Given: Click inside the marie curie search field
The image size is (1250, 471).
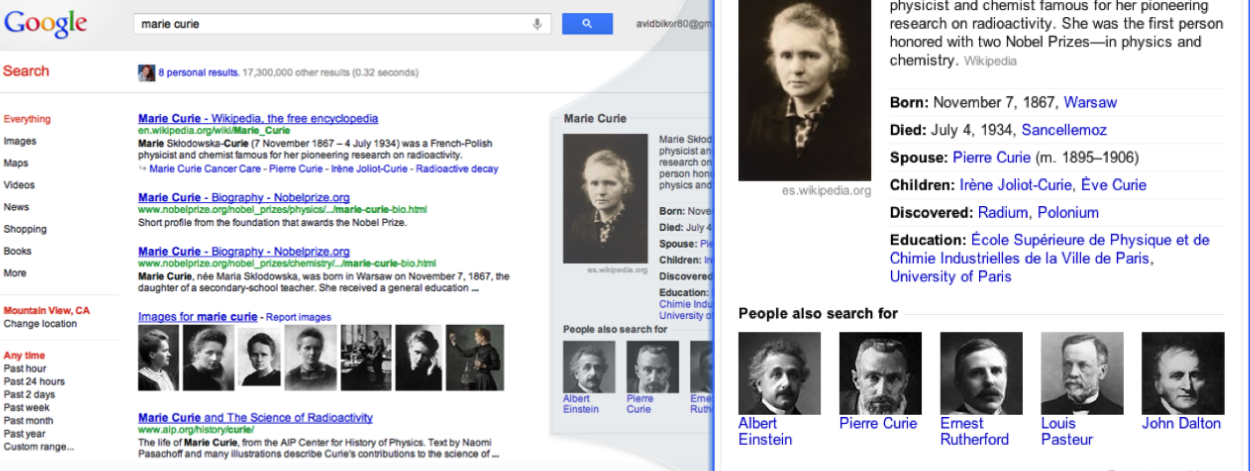Looking at the screenshot, I should click(330, 24).
